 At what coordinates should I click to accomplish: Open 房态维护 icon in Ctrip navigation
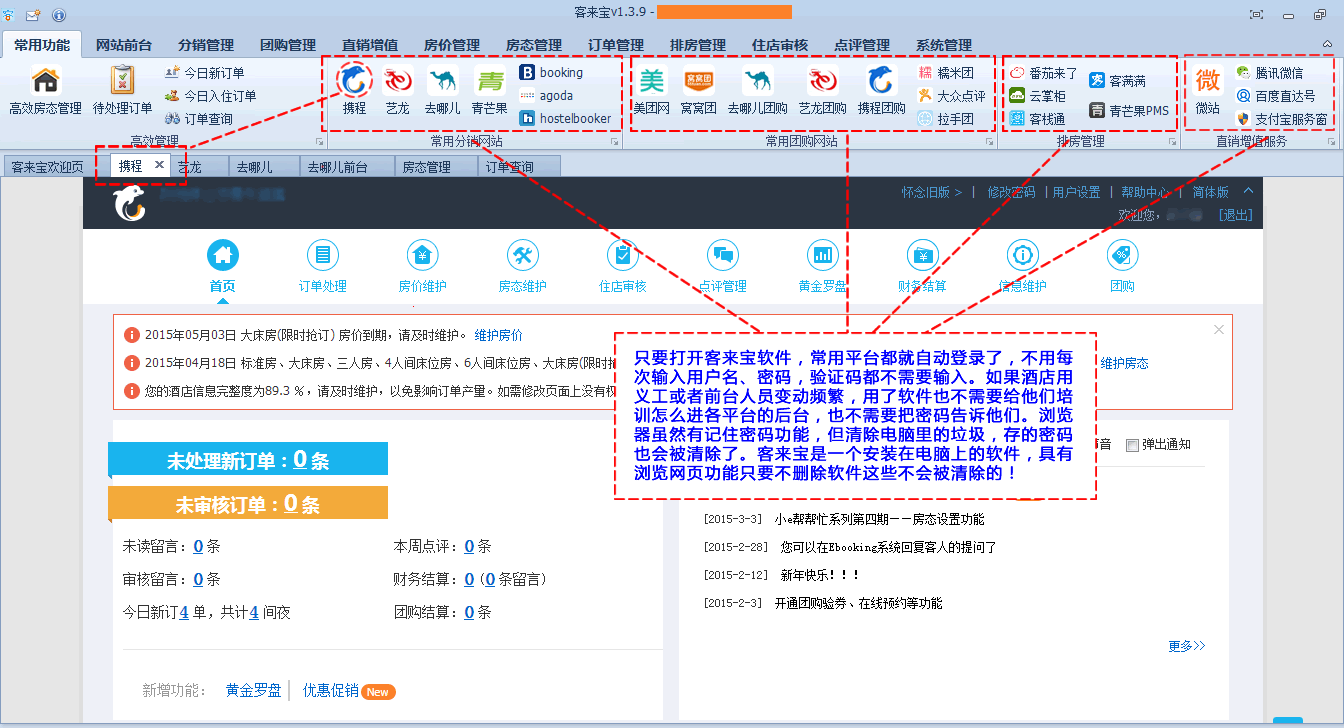click(x=522, y=256)
